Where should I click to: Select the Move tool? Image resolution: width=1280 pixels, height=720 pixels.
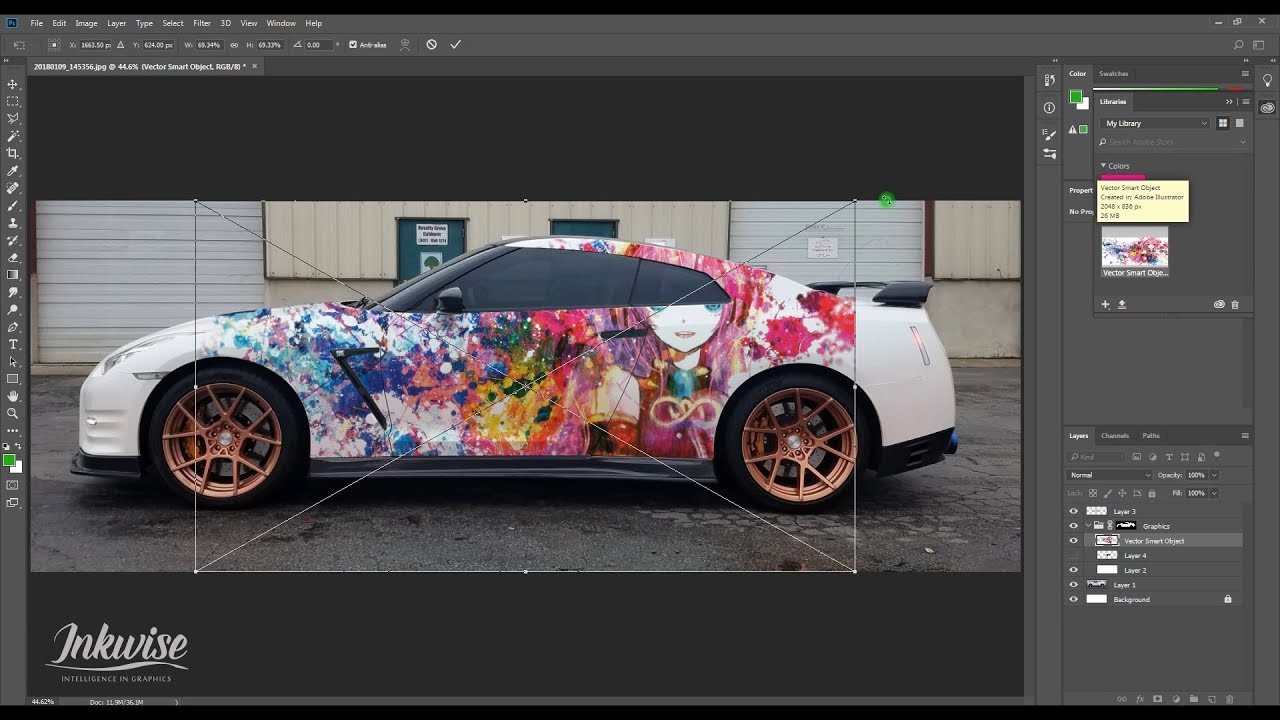pos(13,84)
